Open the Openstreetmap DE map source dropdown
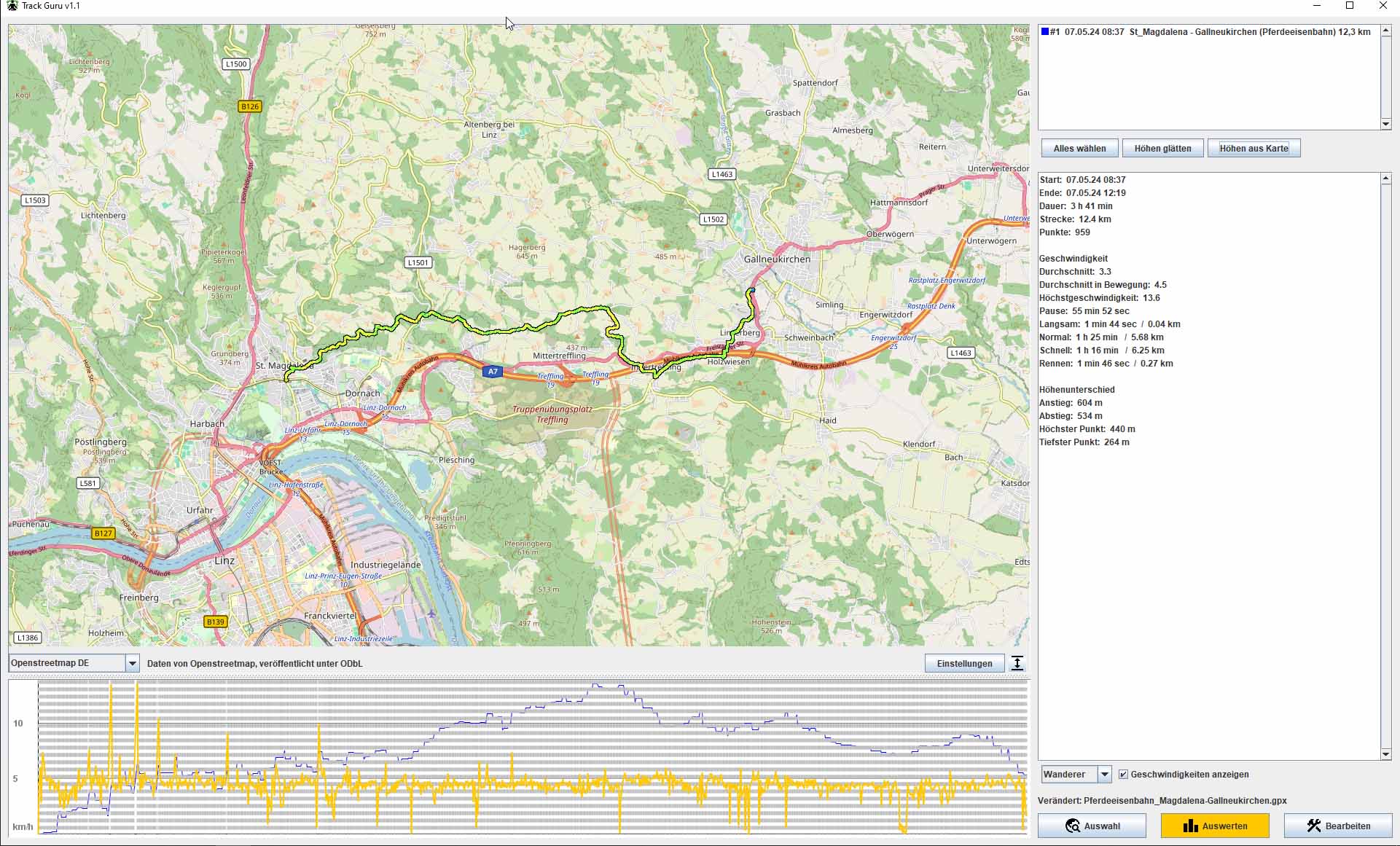Screen dimensions: 1400x846 [x=132, y=663]
